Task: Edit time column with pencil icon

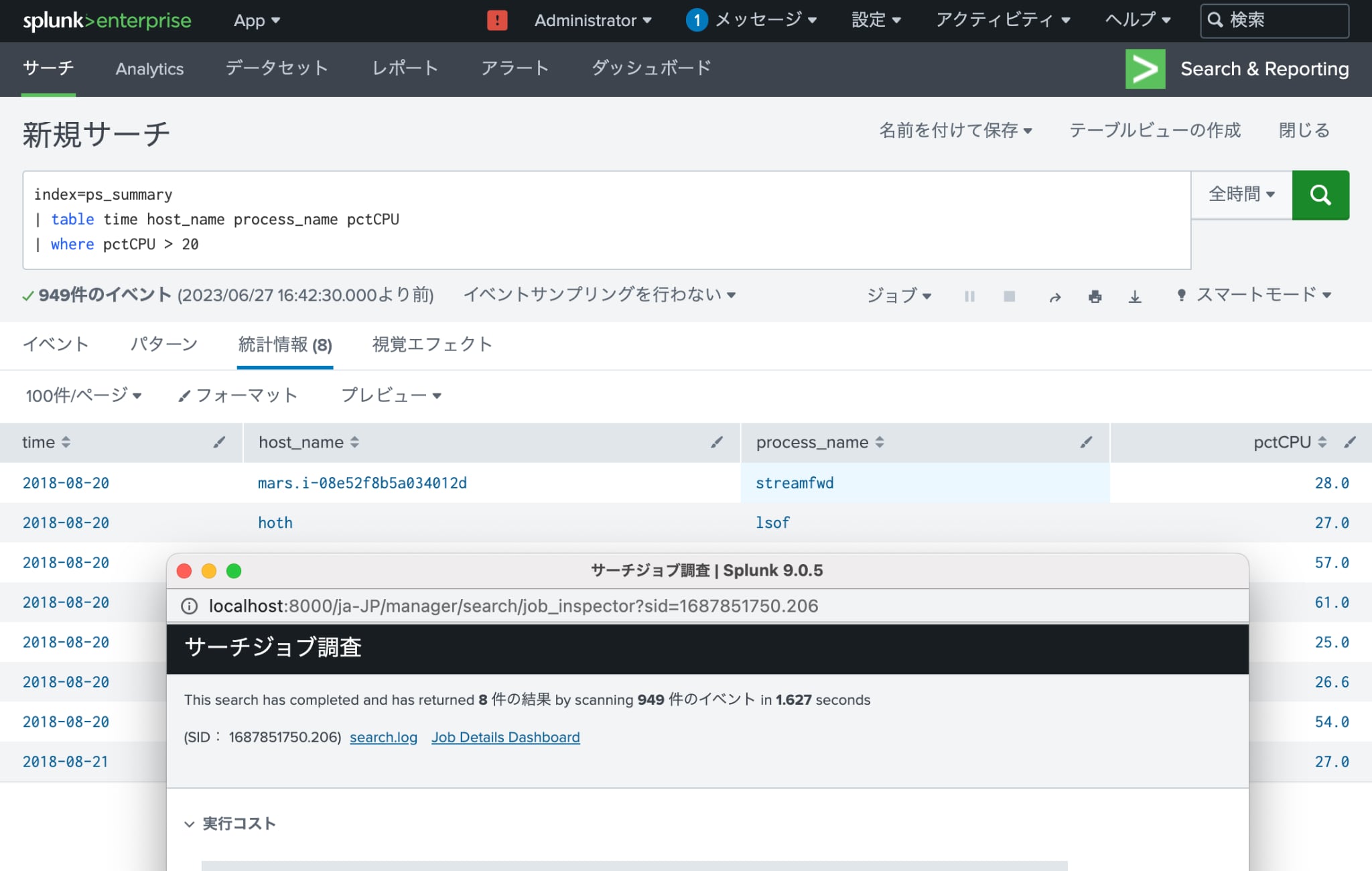Action: pos(219,442)
